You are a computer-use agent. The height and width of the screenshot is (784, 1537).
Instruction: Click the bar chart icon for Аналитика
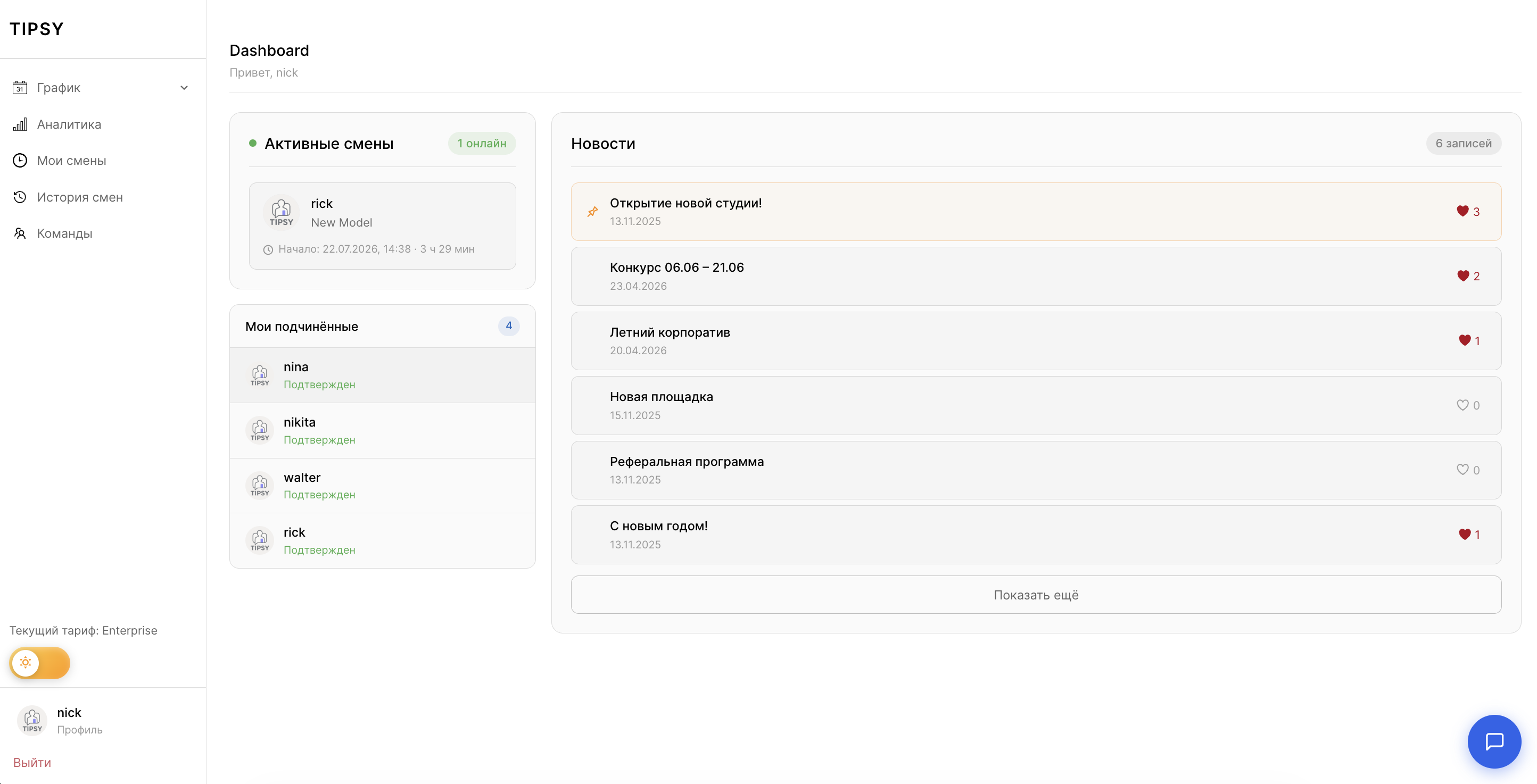tap(20, 124)
